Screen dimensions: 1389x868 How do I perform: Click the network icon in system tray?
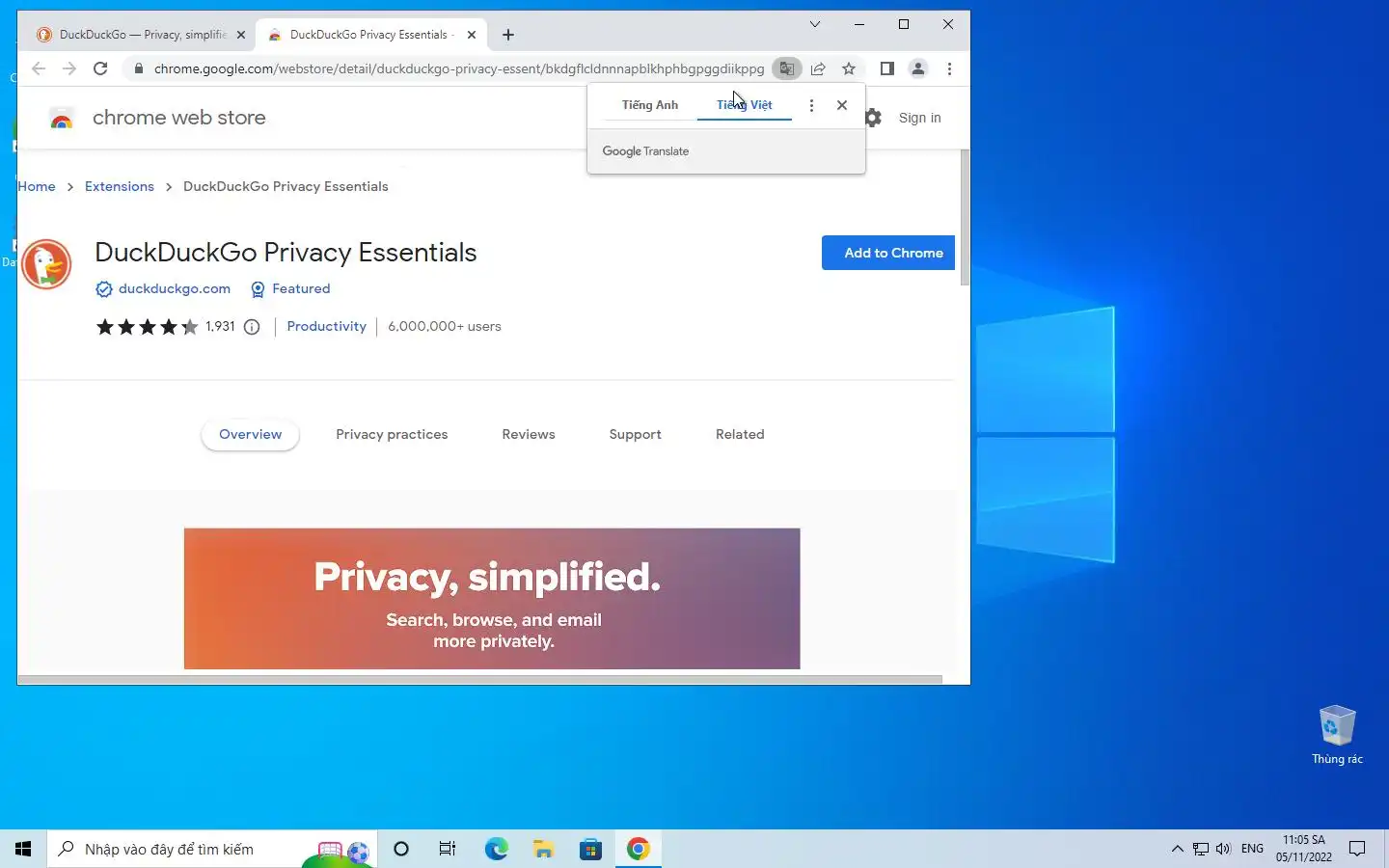point(1200,849)
